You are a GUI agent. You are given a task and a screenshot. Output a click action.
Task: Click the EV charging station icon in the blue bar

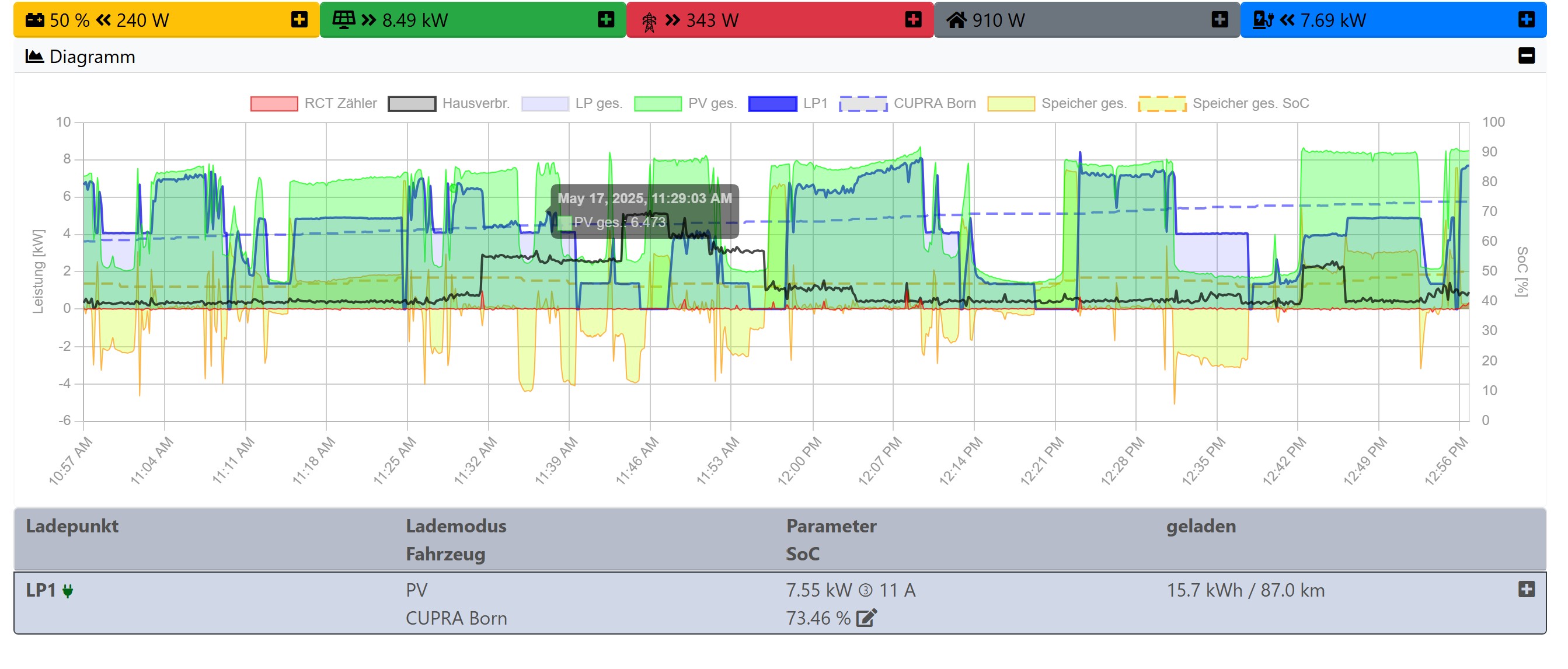(x=1263, y=20)
